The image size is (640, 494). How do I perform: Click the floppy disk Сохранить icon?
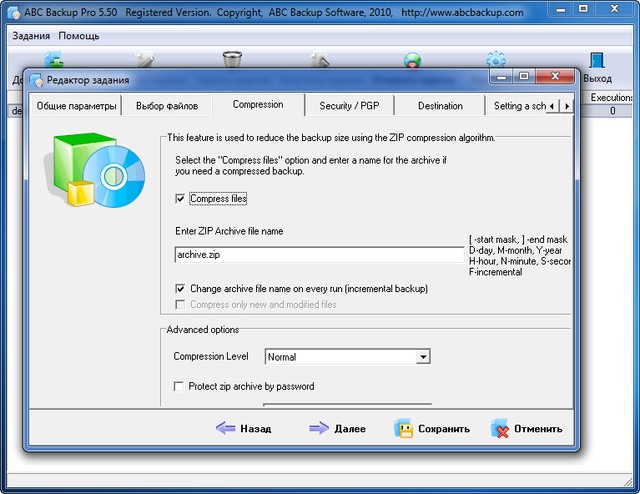(x=404, y=429)
